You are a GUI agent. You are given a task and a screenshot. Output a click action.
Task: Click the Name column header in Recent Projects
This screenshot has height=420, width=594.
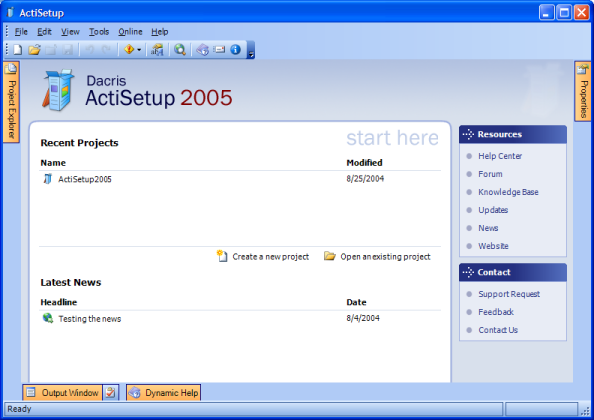point(53,163)
